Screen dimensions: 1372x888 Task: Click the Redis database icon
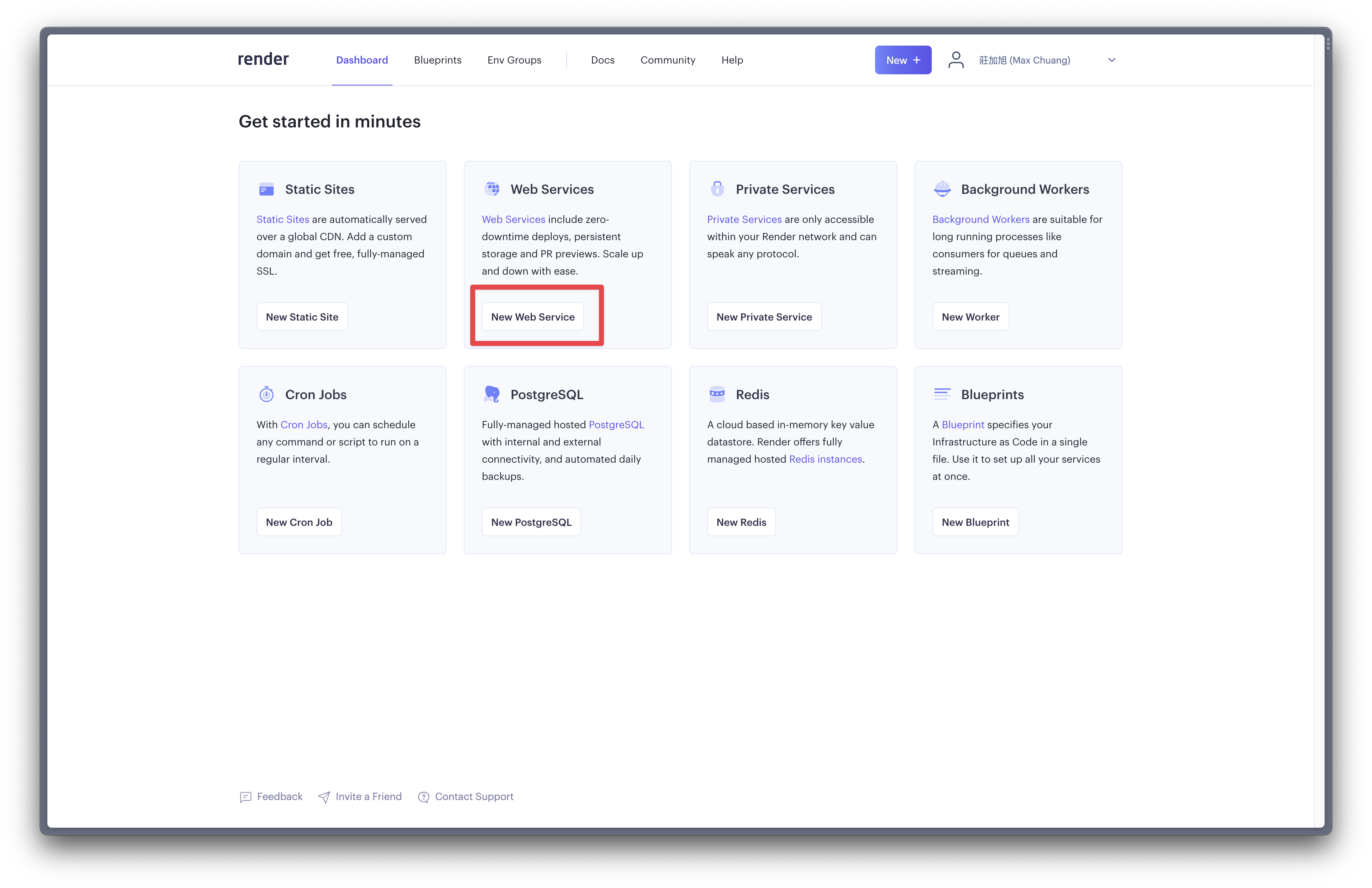(717, 394)
